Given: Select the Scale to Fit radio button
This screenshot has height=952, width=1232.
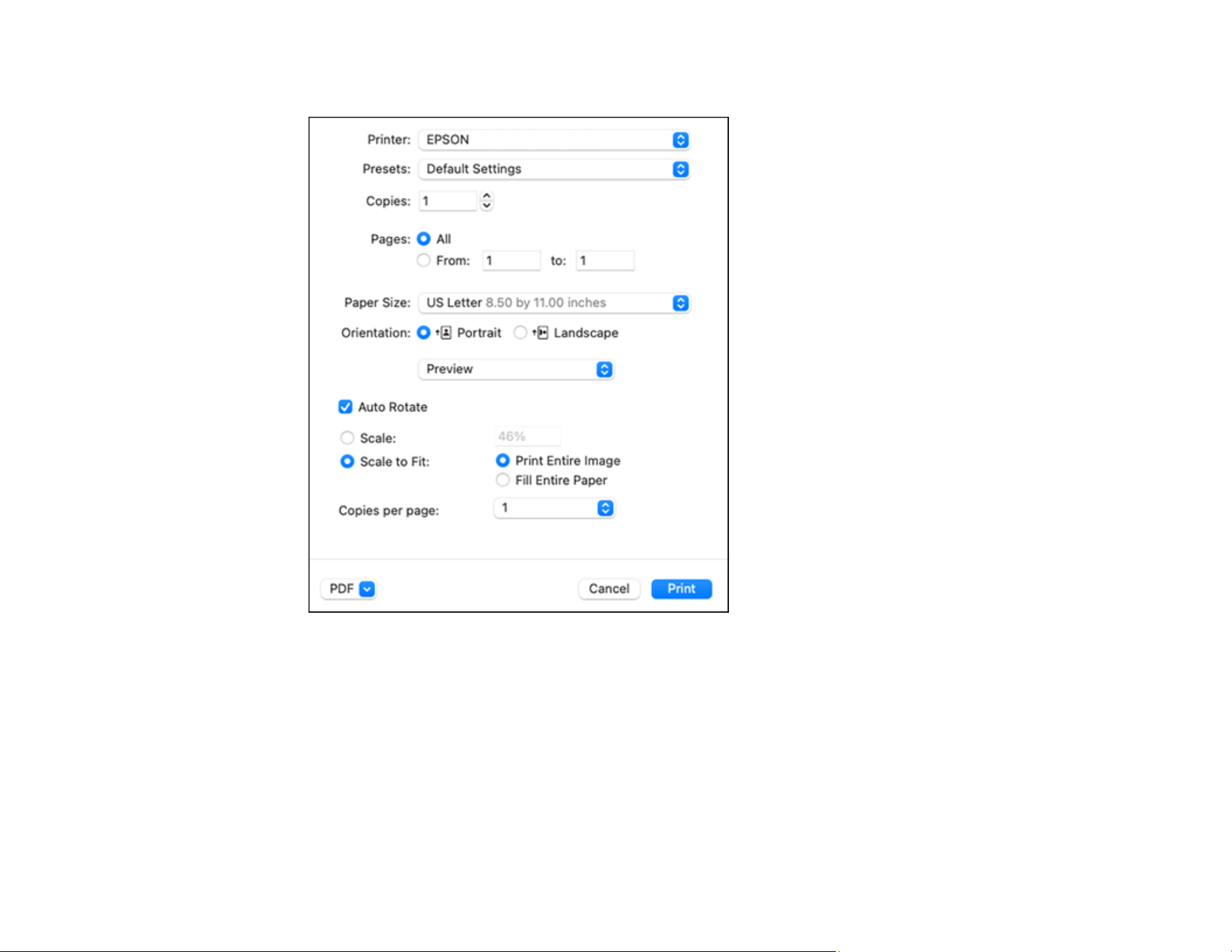Looking at the screenshot, I should point(347,462).
